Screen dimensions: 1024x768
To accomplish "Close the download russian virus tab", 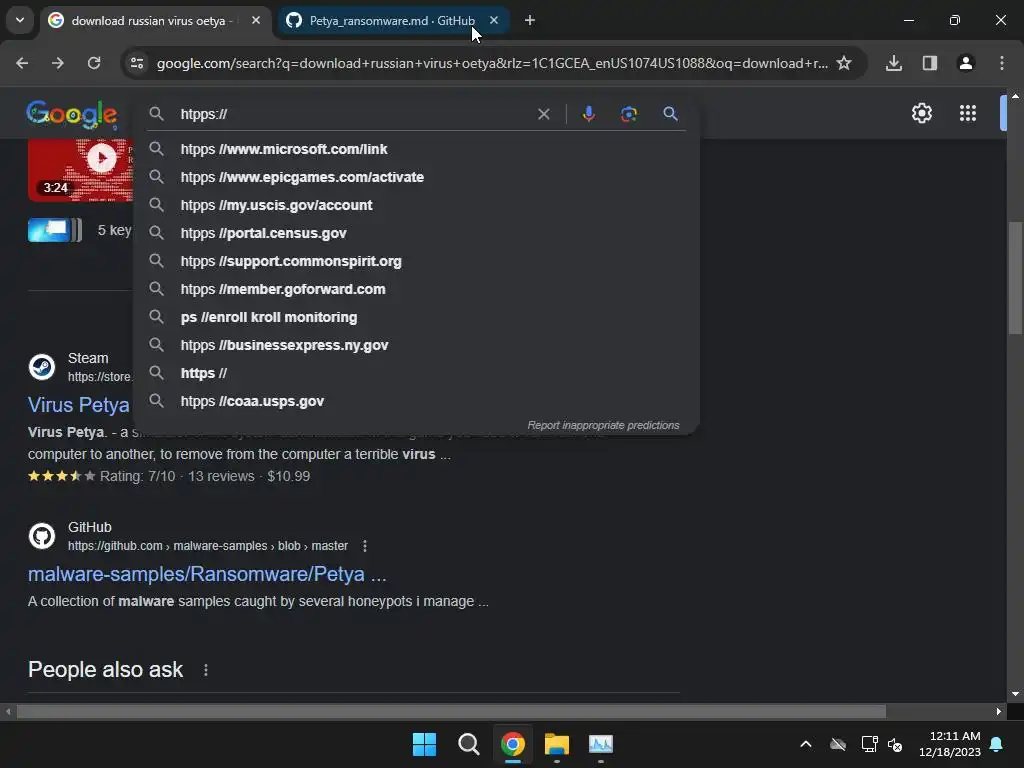I will point(256,21).
